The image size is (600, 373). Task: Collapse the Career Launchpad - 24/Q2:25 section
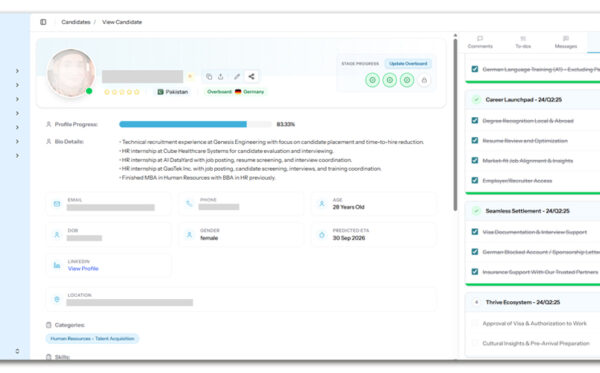[533, 99]
